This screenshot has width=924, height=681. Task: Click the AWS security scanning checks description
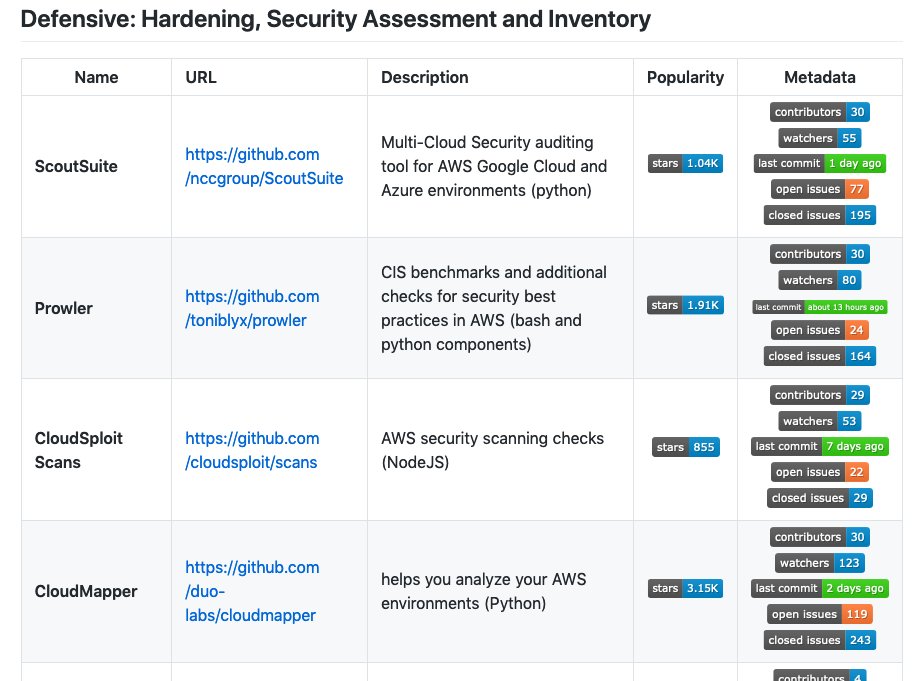point(493,450)
